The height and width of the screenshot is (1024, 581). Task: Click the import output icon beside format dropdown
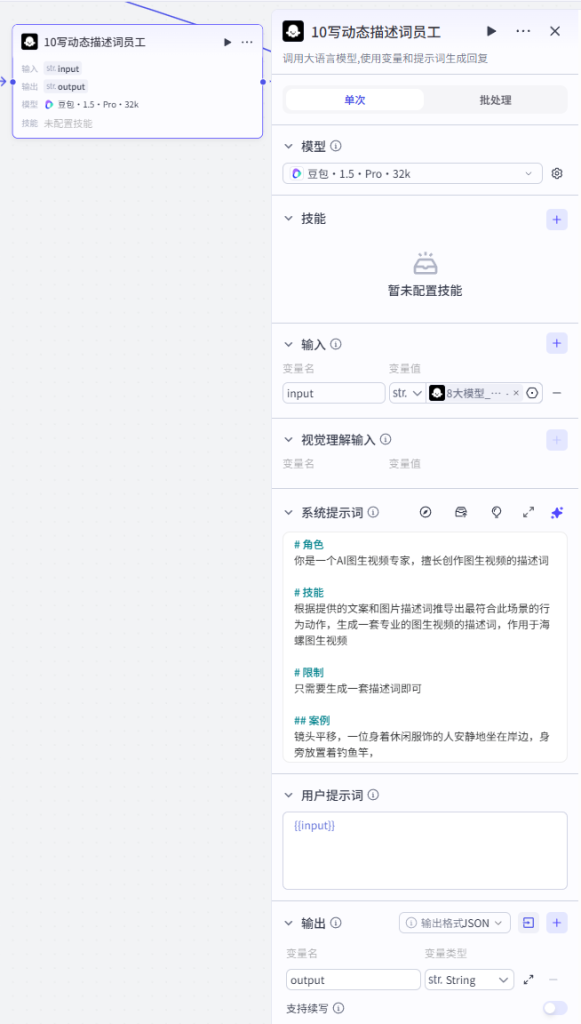coord(528,923)
